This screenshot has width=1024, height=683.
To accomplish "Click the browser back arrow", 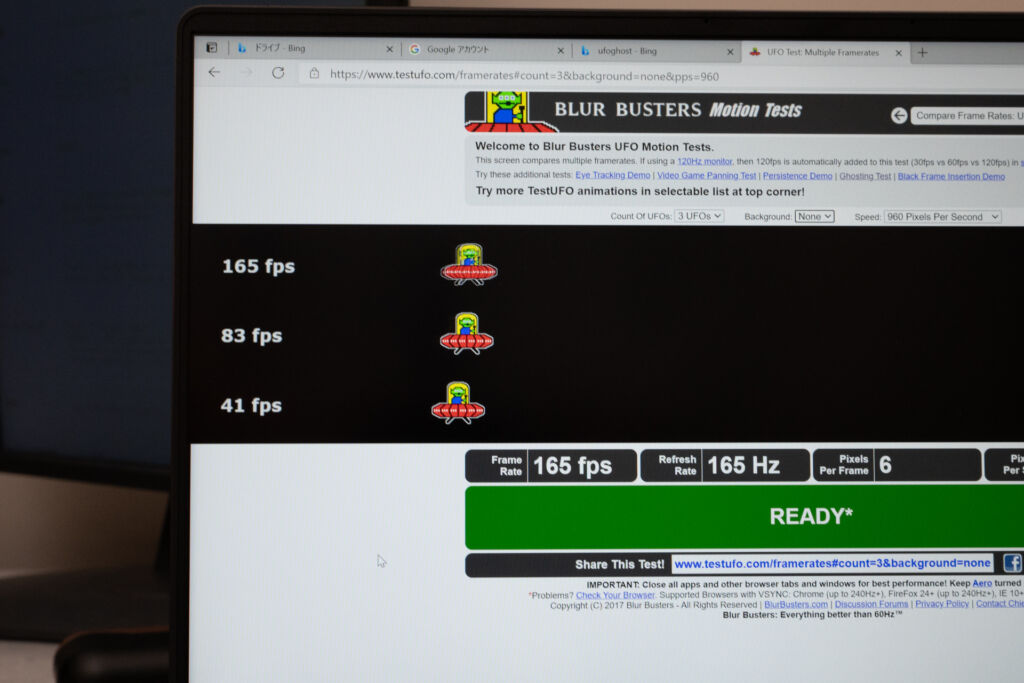I will pos(214,72).
